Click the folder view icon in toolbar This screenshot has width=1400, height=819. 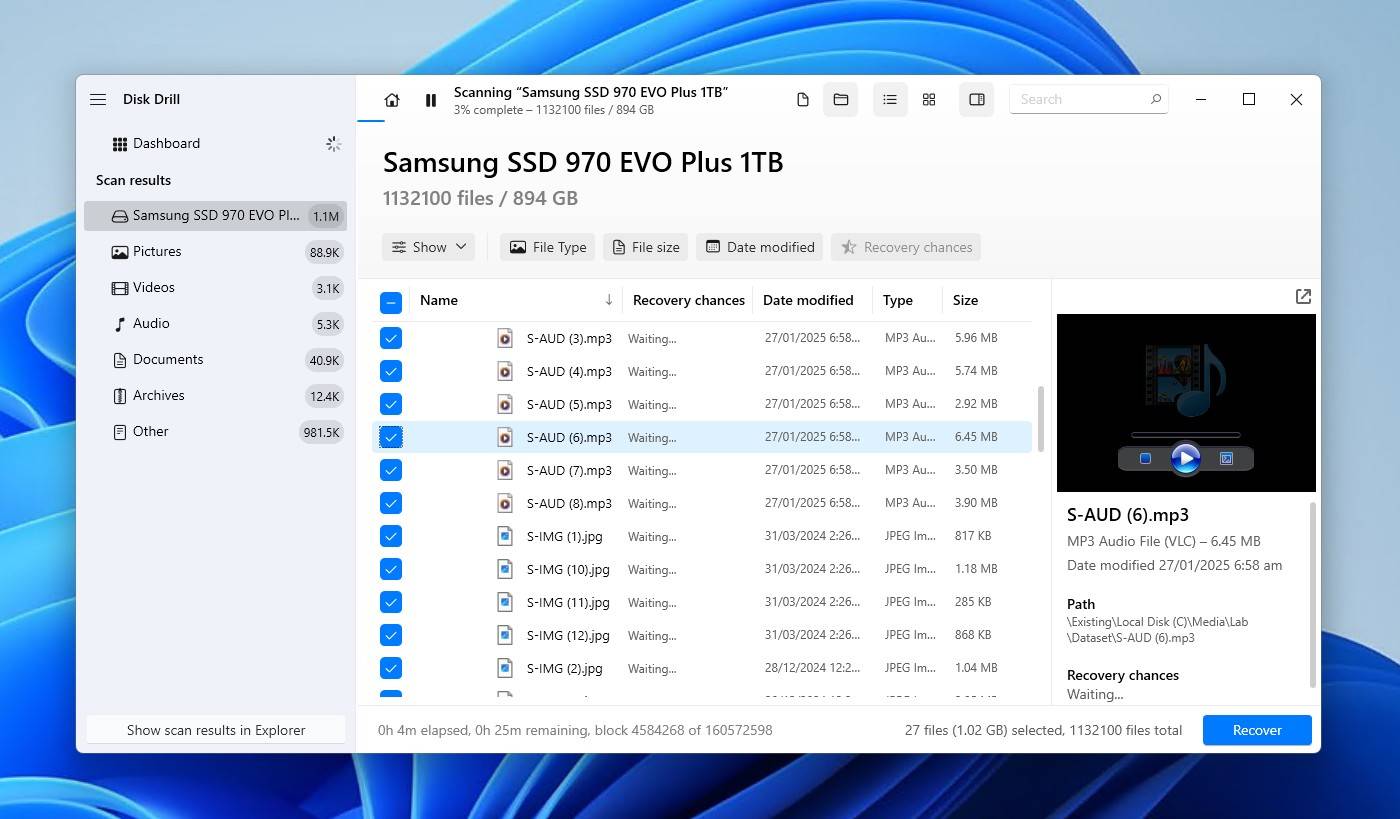[840, 99]
